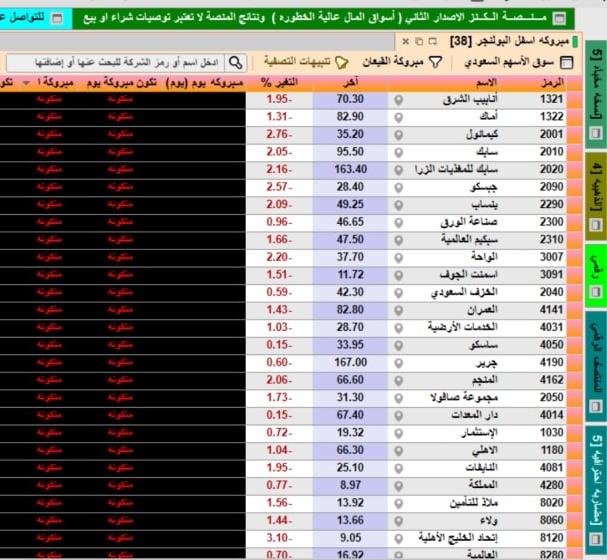Click the pin icon in the 1180 row
Viewport: 607px width, 560px height.
coord(399,451)
